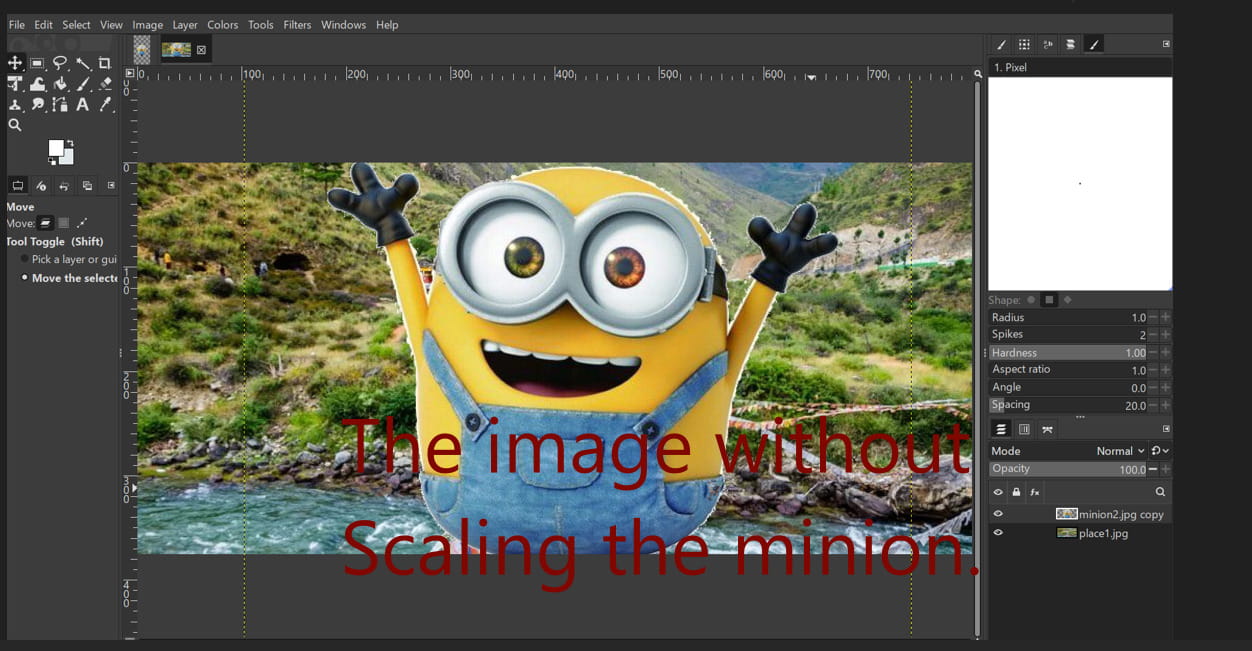Swap foreground and background colors arrow
This screenshot has height=651, width=1252.
pos(70,143)
